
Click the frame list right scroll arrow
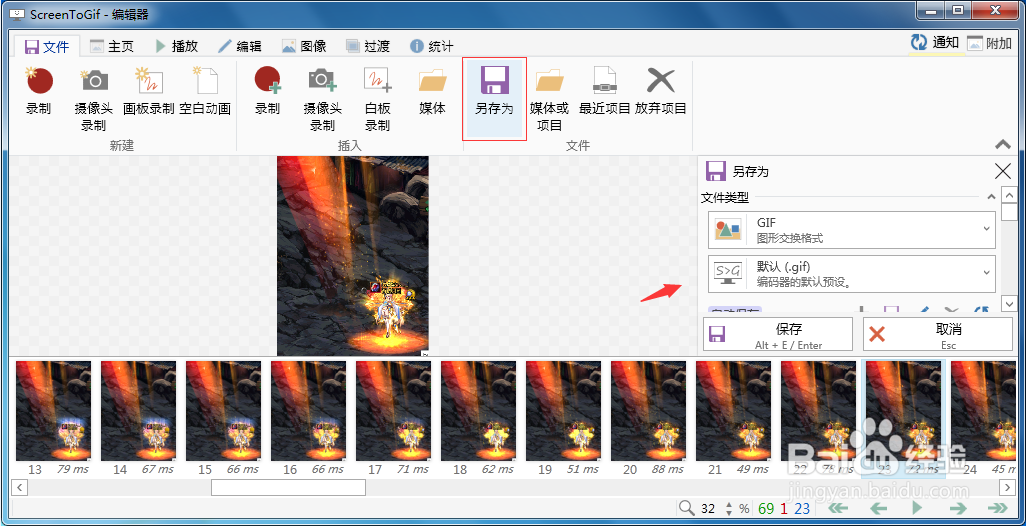click(1008, 487)
